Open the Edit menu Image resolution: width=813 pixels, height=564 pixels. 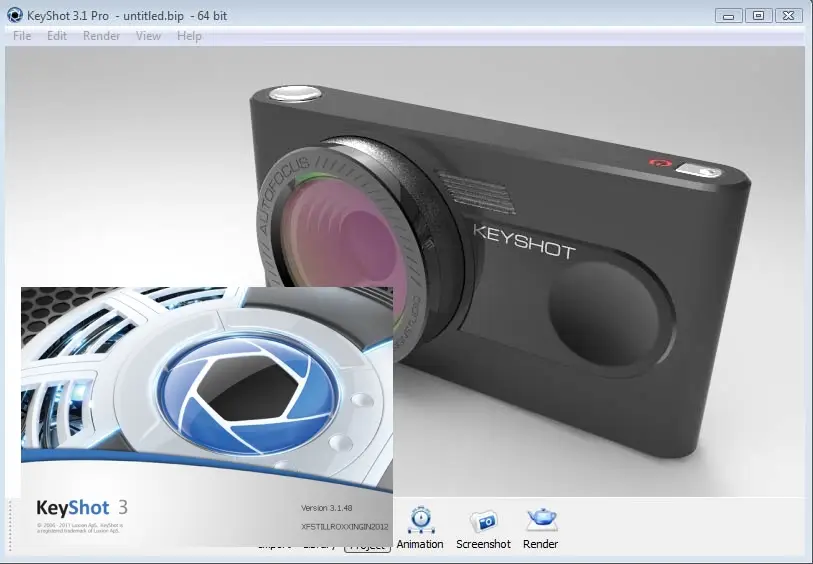(57, 36)
